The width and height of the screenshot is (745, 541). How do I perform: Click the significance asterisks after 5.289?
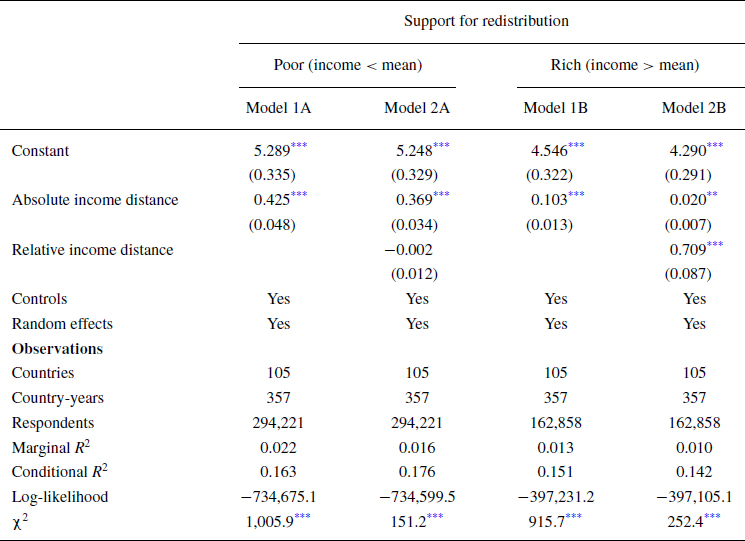click(299, 147)
